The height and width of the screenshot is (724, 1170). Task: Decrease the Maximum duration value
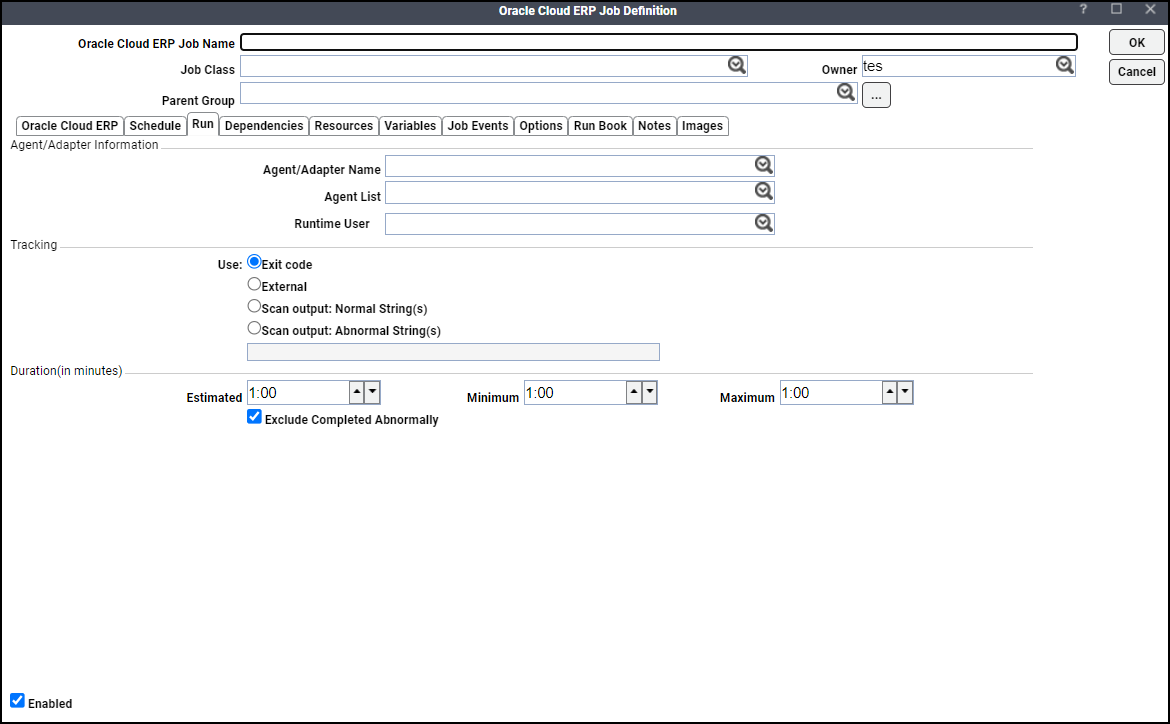905,392
